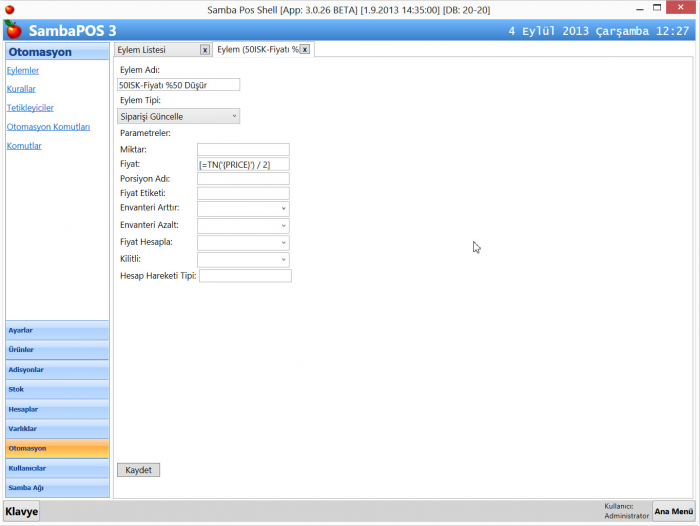Viewport: 700px width, 526px height.
Task: Click the SambaPOS tomato logo icon
Action: (13, 30)
